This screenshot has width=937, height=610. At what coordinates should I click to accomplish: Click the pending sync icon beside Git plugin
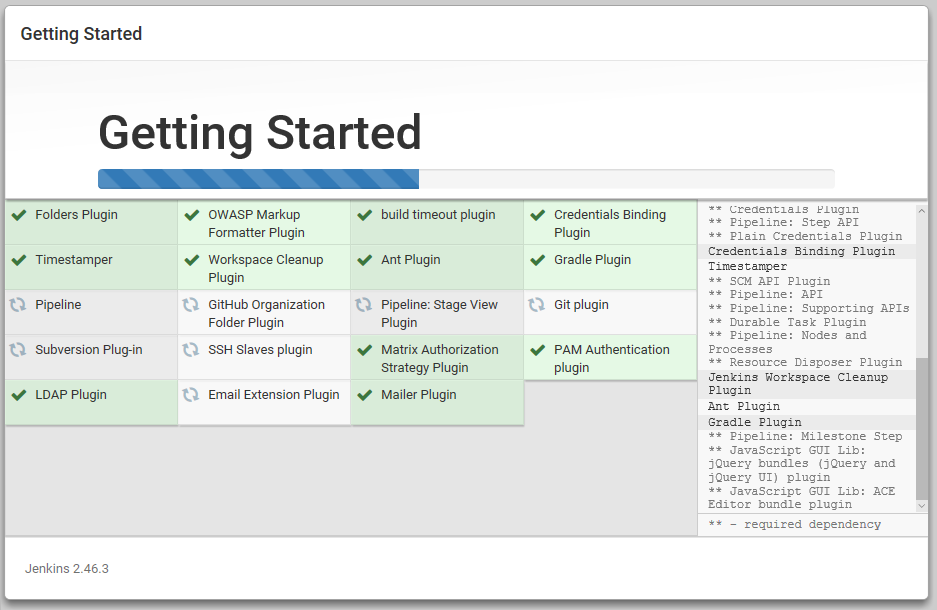pyautogui.click(x=537, y=305)
